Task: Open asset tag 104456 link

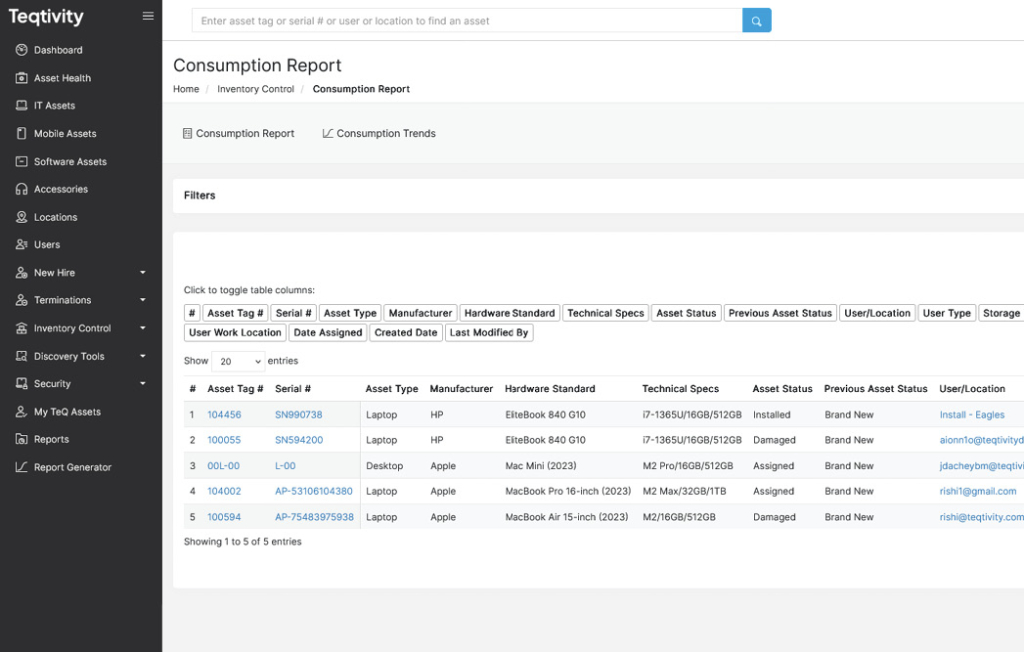Action: [x=224, y=415]
